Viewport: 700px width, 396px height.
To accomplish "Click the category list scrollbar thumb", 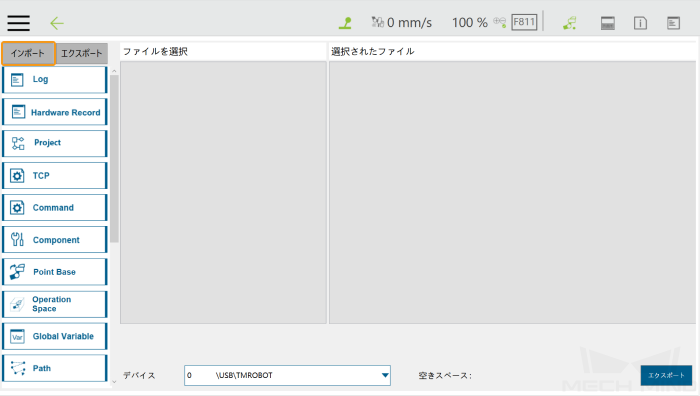I will click(114, 158).
